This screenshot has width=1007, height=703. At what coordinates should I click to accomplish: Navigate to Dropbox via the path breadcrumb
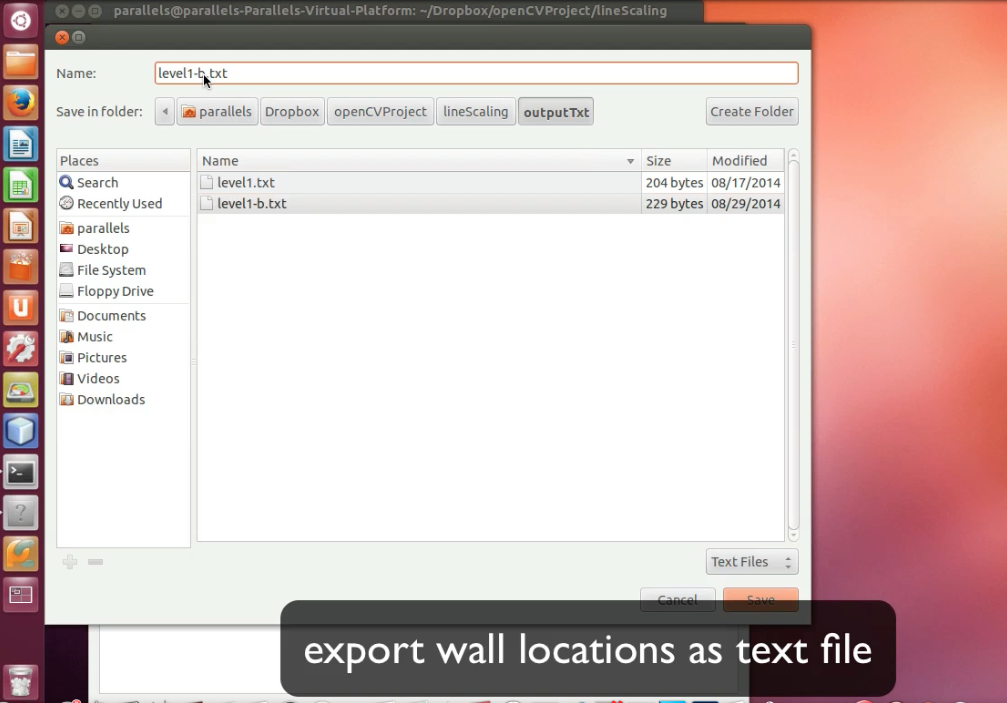291,111
